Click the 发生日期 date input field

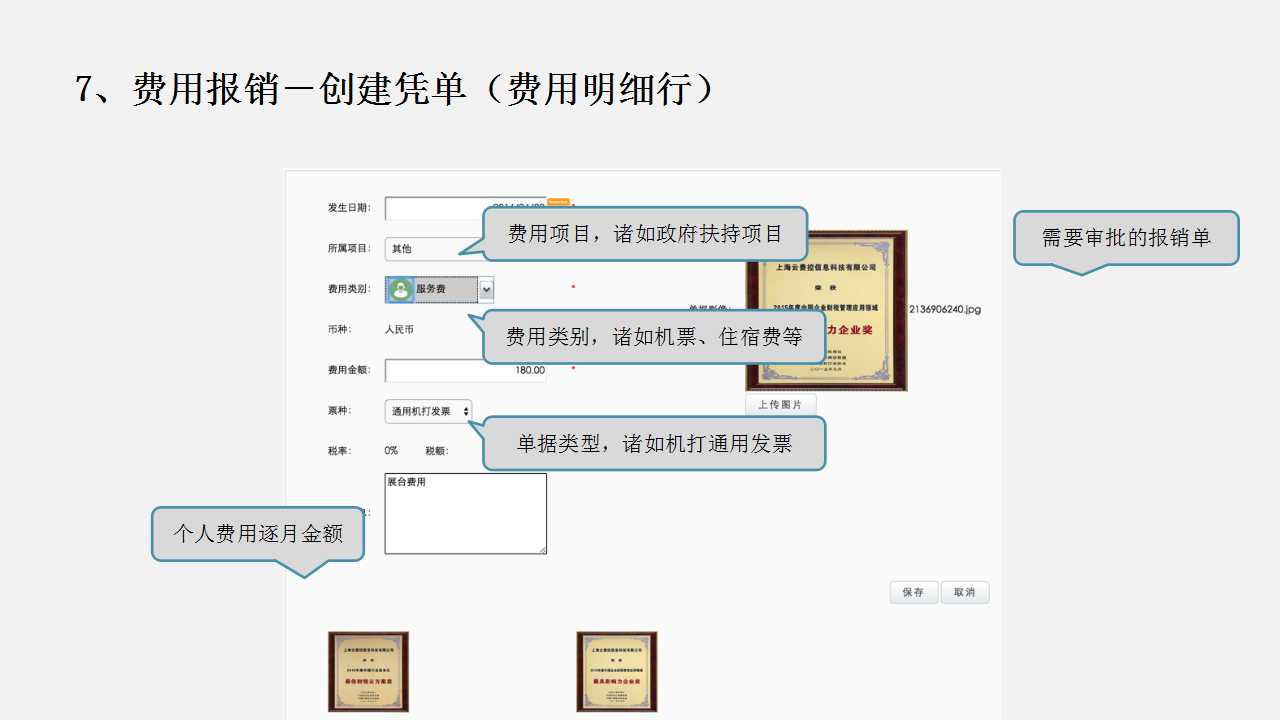(466, 208)
